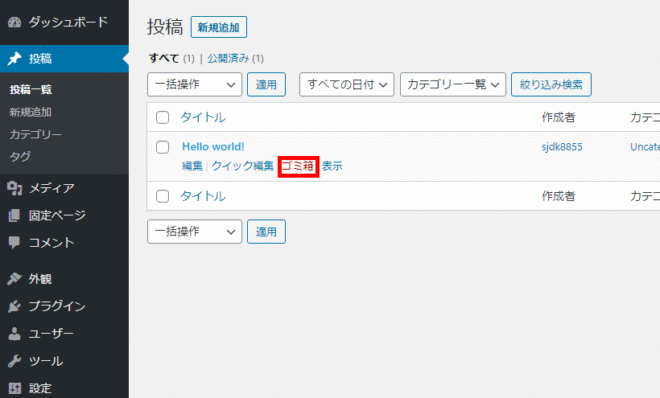The height and width of the screenshot is (398, 660).
Task: Open the すべての日付 date filter dropdown
Action: point(346,85)
